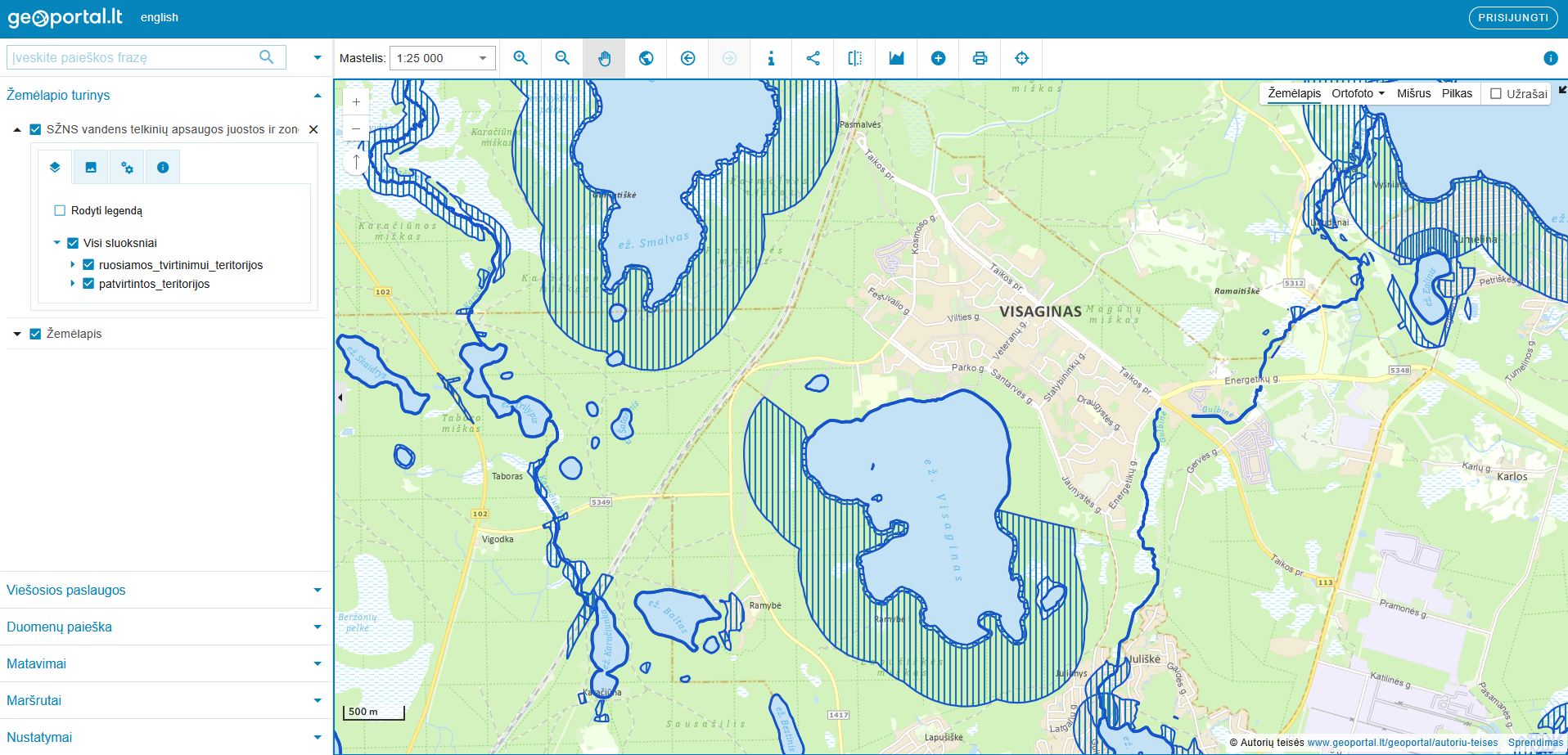Toggle the Užrašai labels checkbox

[x=1496, y=94]
